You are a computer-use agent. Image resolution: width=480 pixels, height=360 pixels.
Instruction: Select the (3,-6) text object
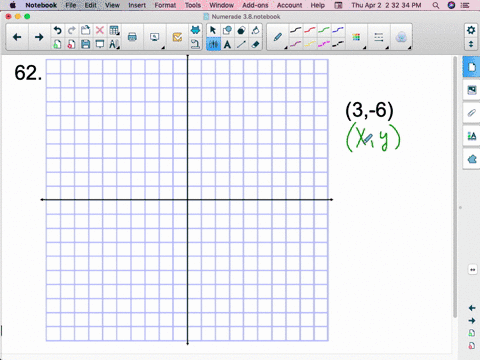369,110
